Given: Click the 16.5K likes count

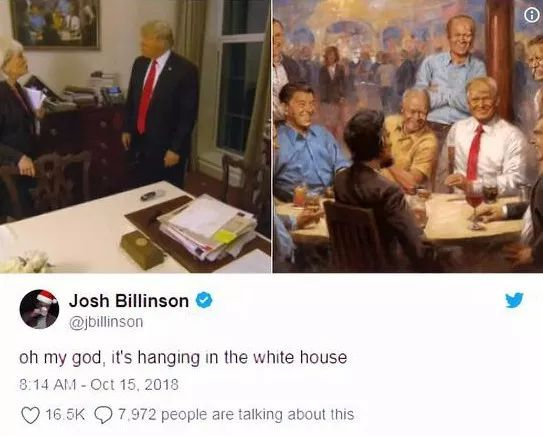Looking at the screenshot, I should (x=65, y=414).
